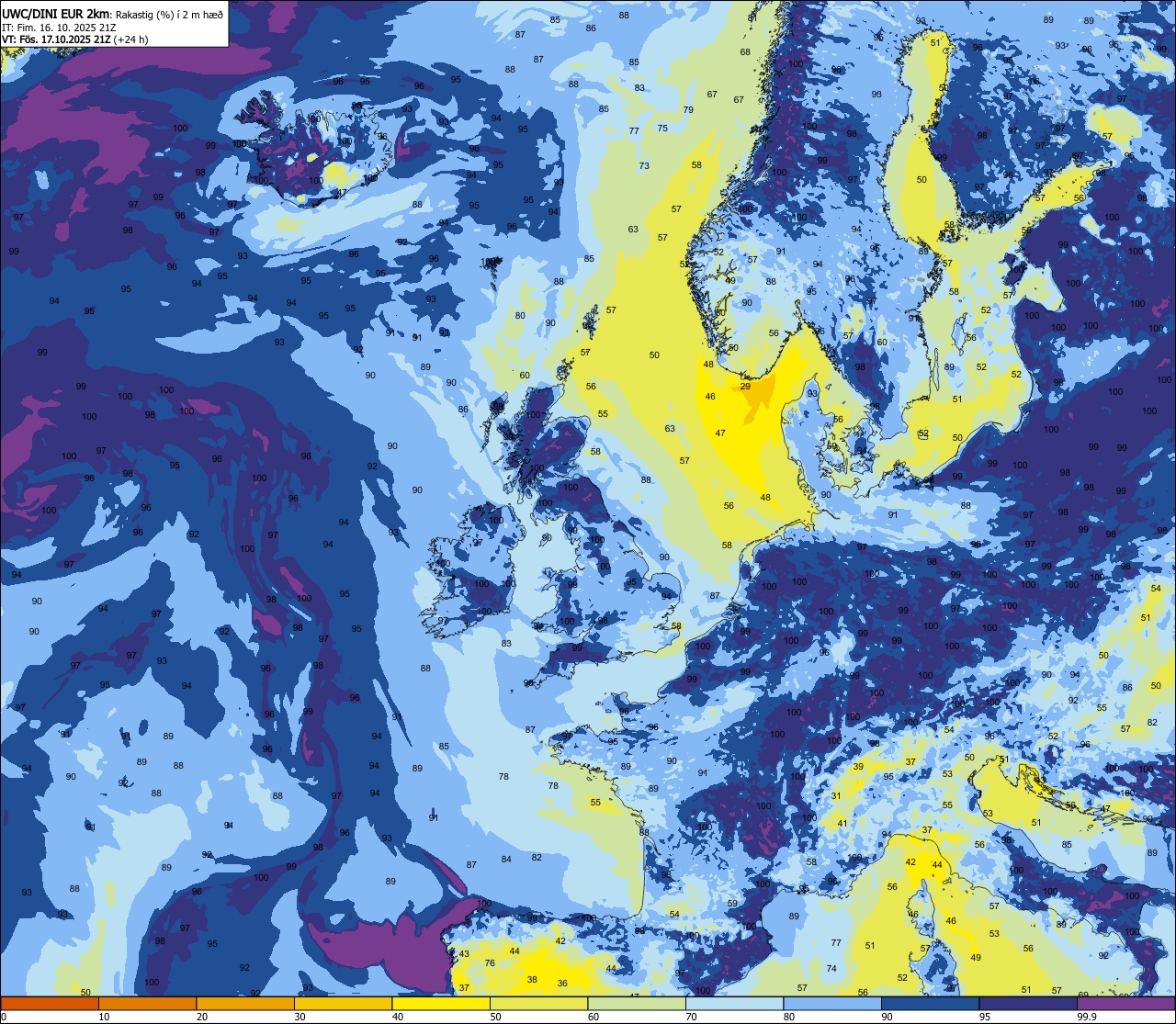Viewport: 1176px width, 1024px height.
Task: Click the '38' humidity value over Spain
Action: [532, 980]
